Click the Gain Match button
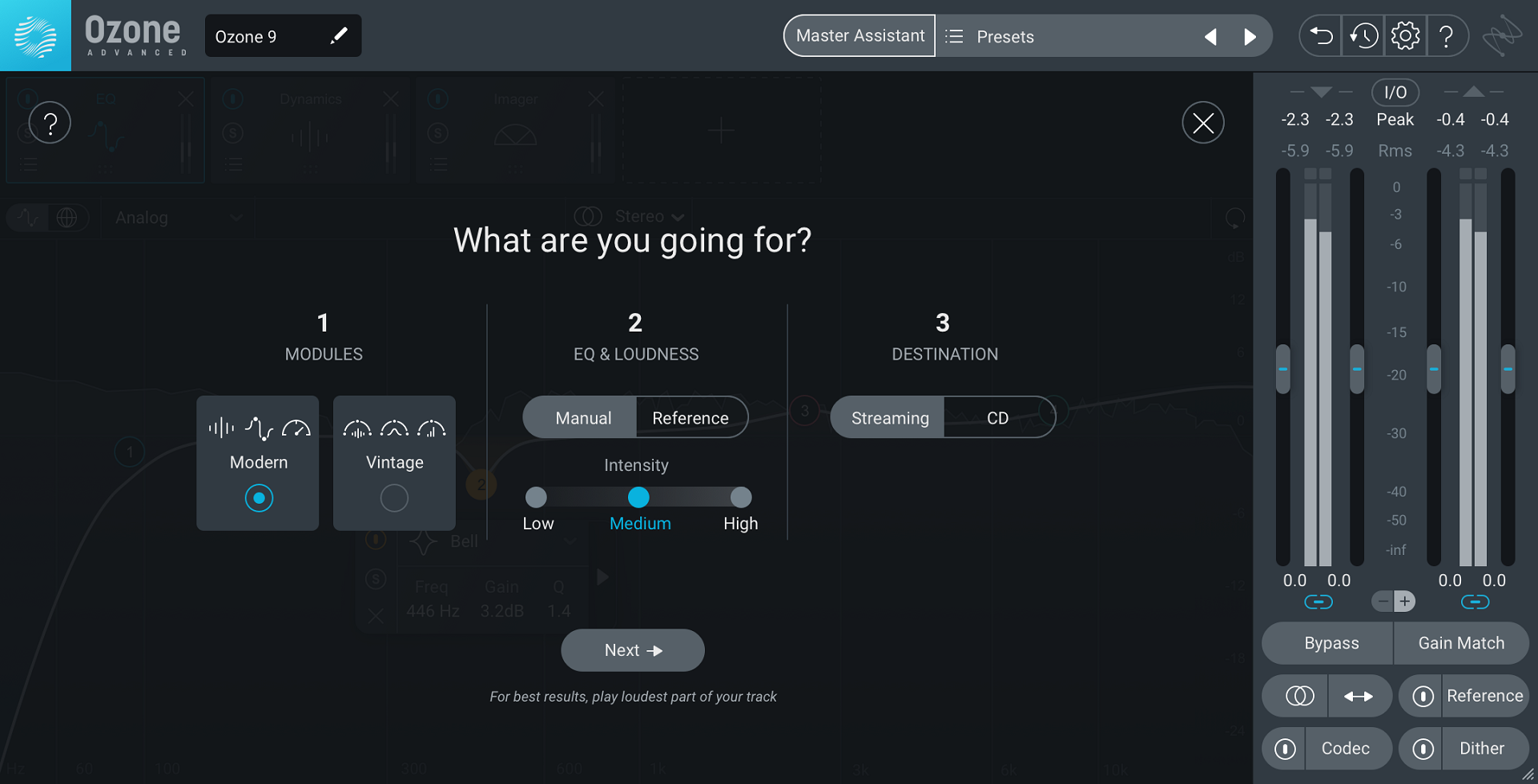 [1461, 643]
